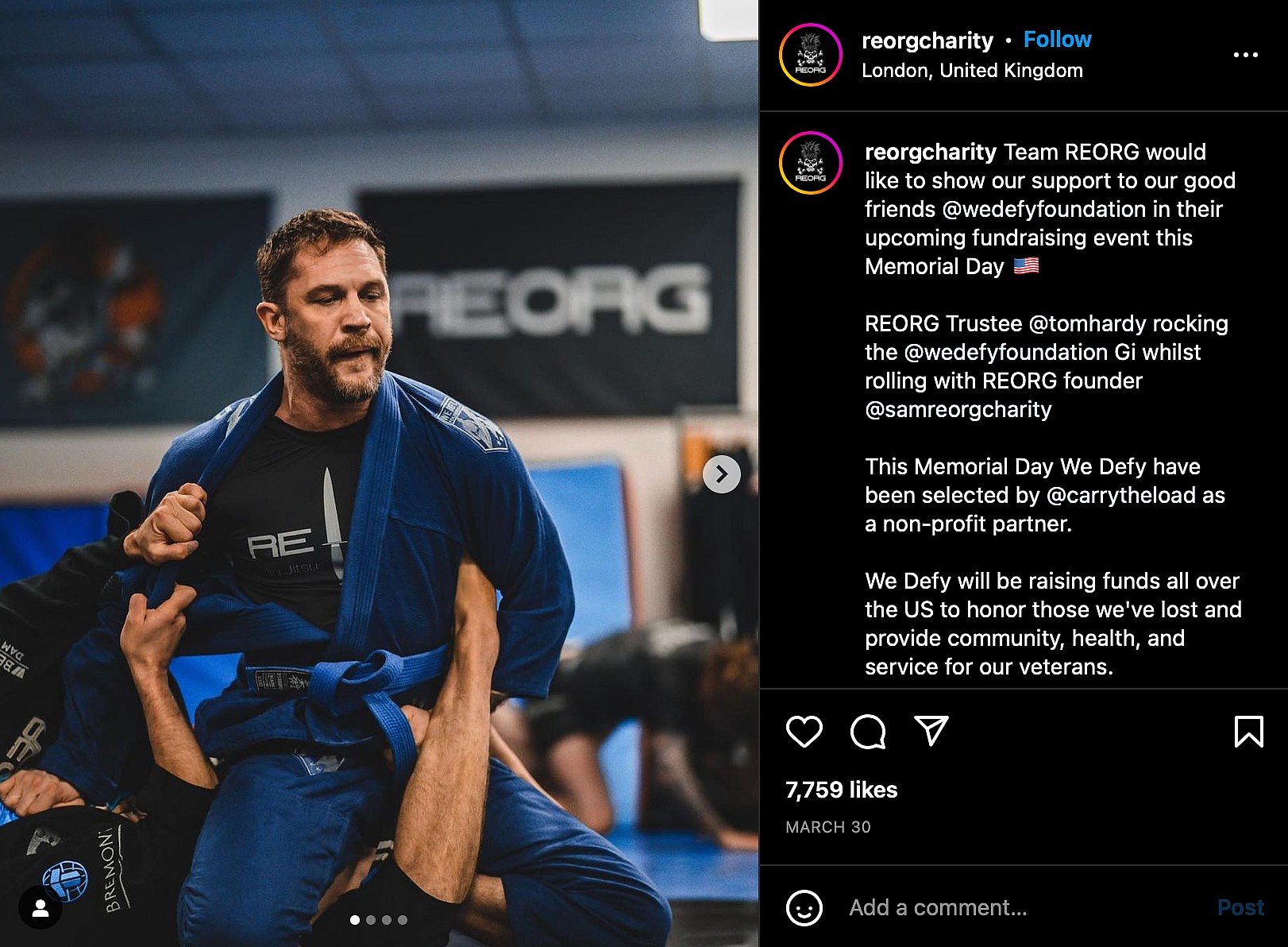Focus the Add a comment field

1024,907
